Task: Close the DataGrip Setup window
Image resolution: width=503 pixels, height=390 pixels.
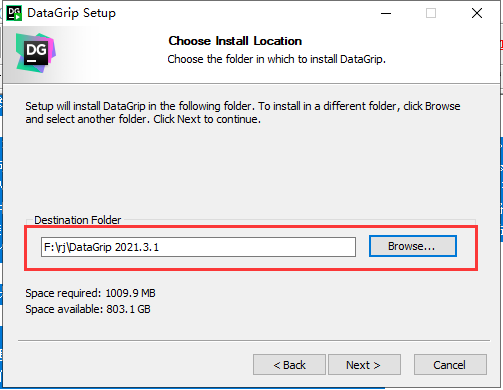Action: tap(477, 13)
